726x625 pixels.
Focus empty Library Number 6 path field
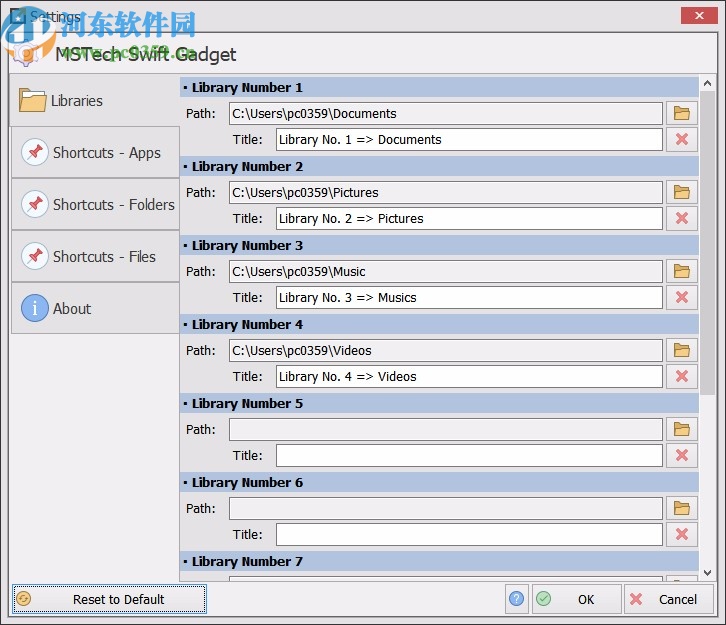point(446,508)
